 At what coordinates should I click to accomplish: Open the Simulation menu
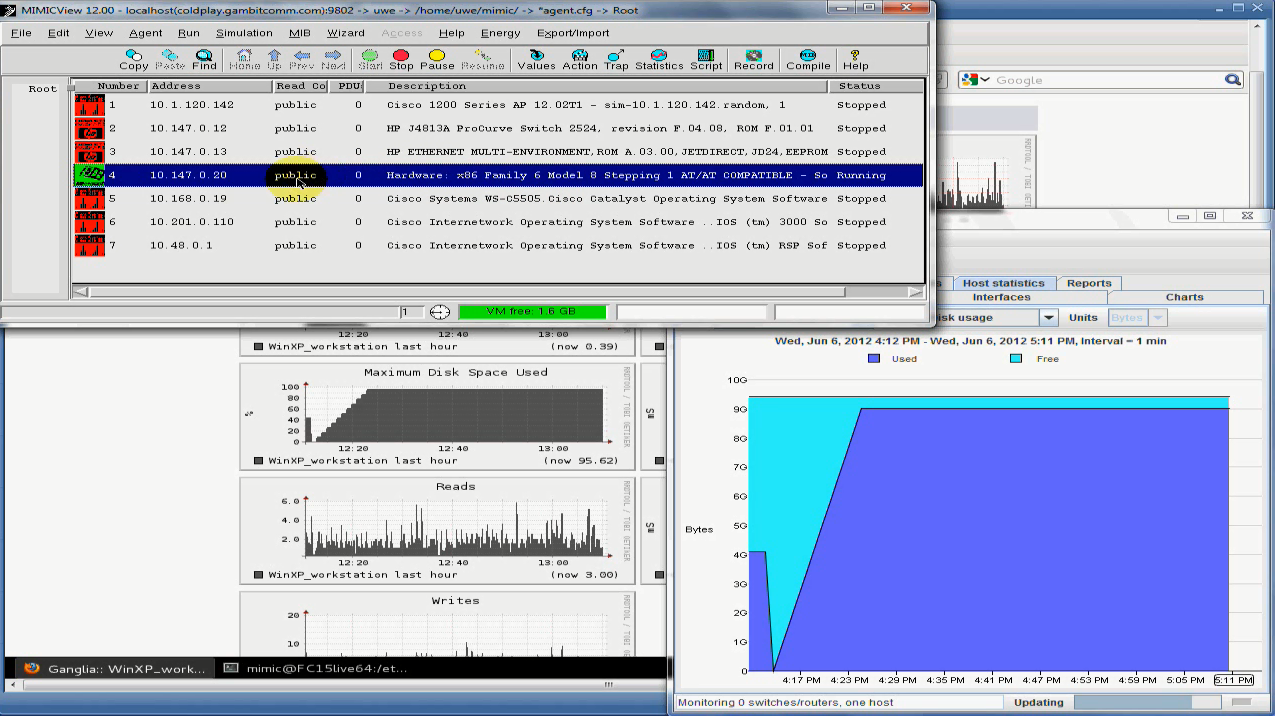click(244, 33)
